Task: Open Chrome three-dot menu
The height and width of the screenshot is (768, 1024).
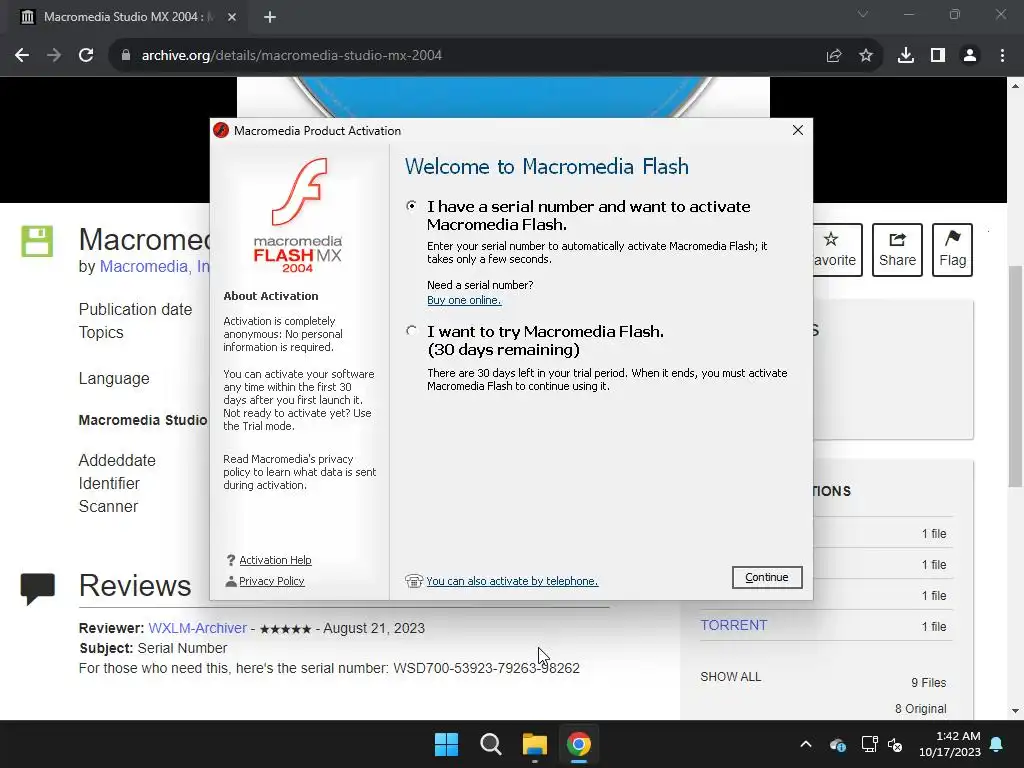Action: coord(1002,56)
